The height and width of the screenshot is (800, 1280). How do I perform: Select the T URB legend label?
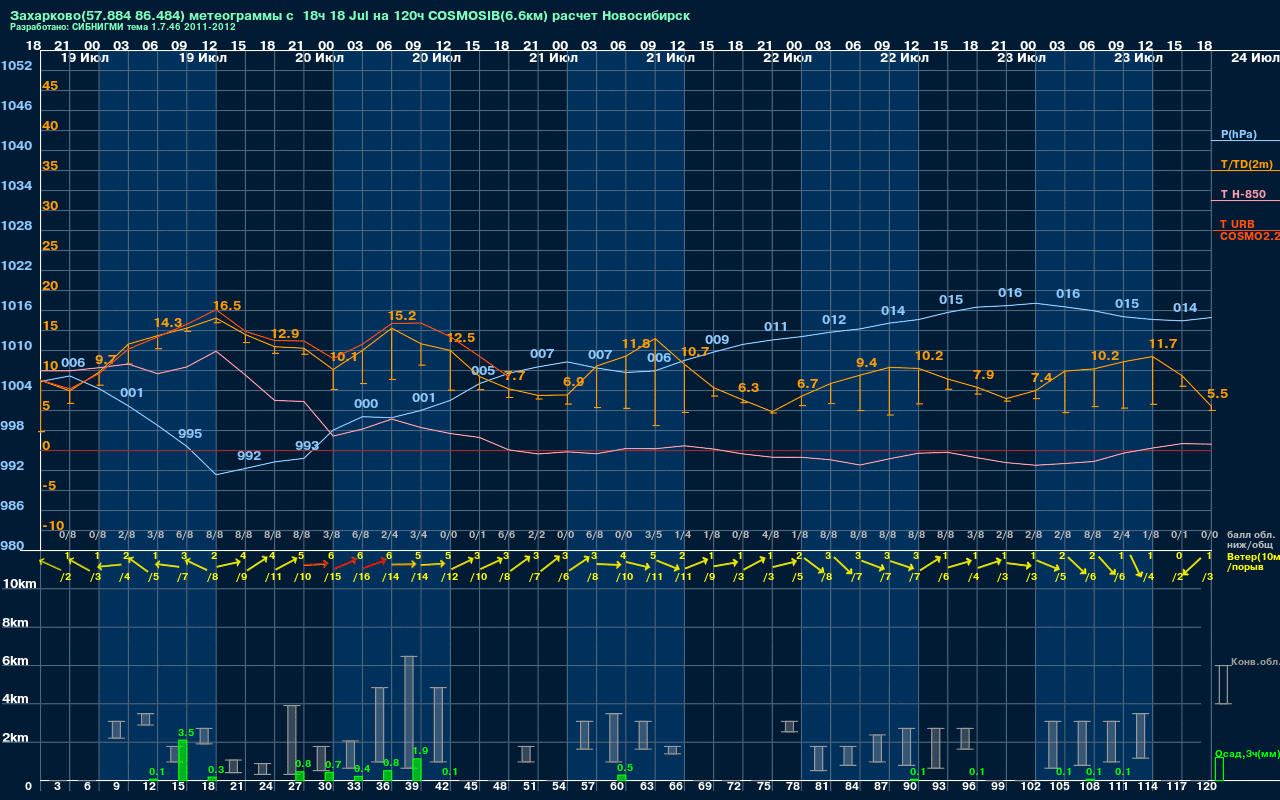pos(1237,224)
